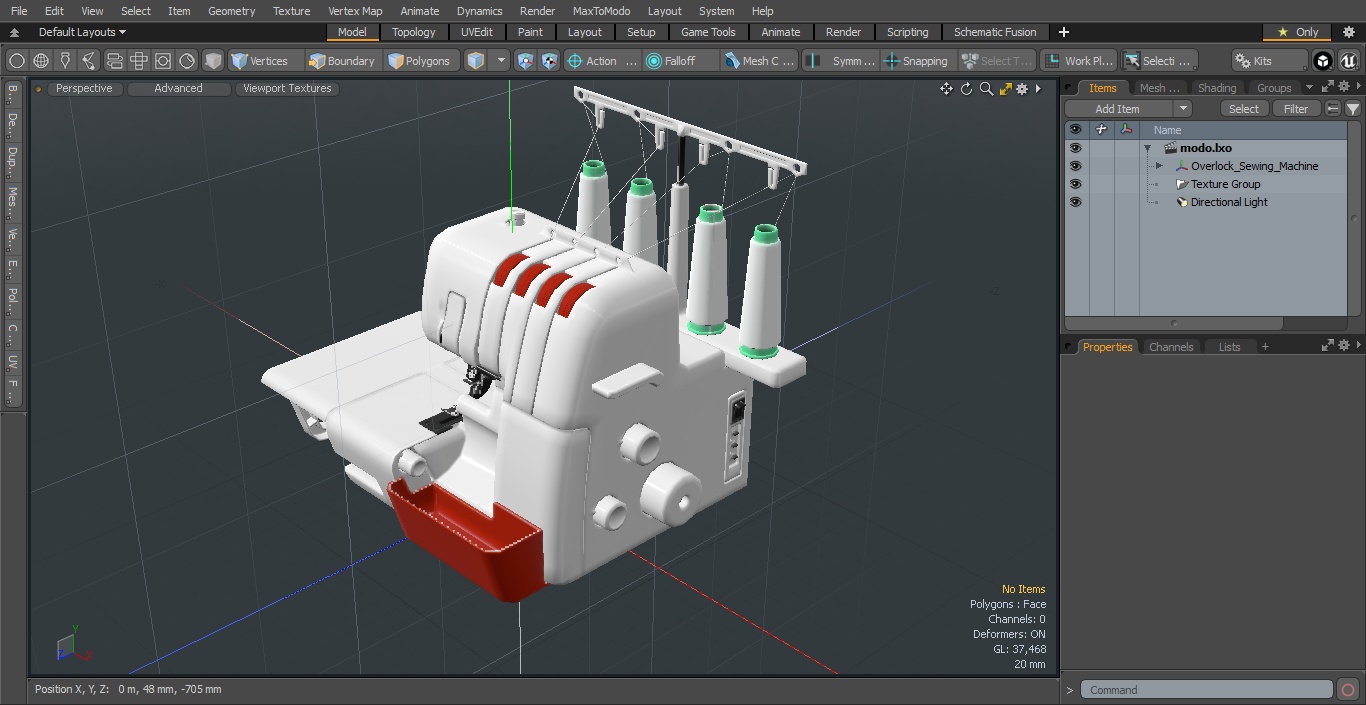Click the square-with-circle tool icon
Screen dimensions: 1366x705
tap(163, 61)
